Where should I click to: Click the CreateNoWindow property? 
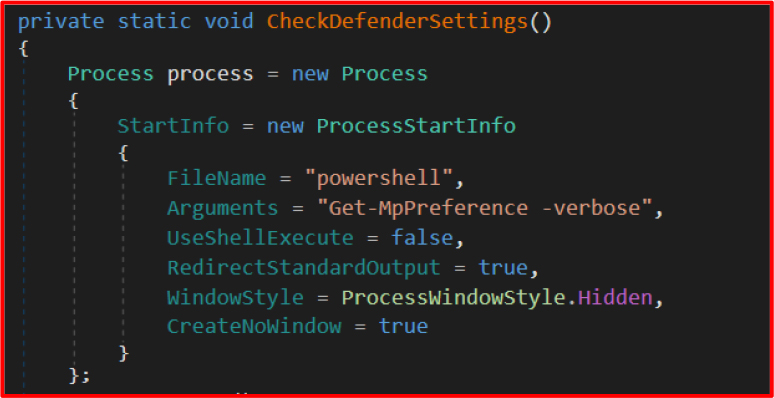pyautogui.click(x=254, y=326)
